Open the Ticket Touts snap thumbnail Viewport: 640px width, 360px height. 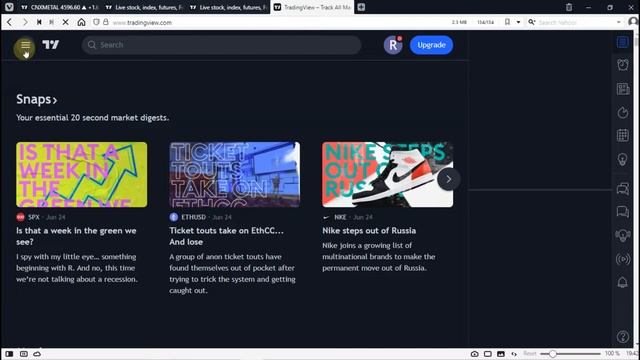pos(235,175)
